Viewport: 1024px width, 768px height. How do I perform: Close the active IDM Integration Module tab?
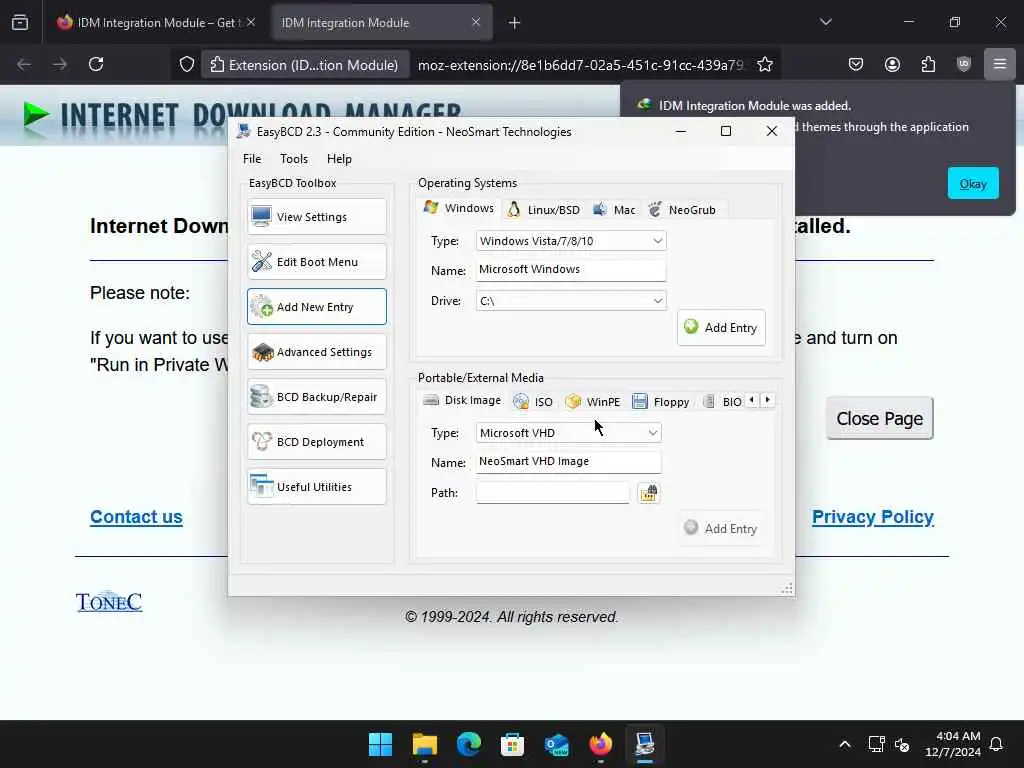(x=476, y=23)
